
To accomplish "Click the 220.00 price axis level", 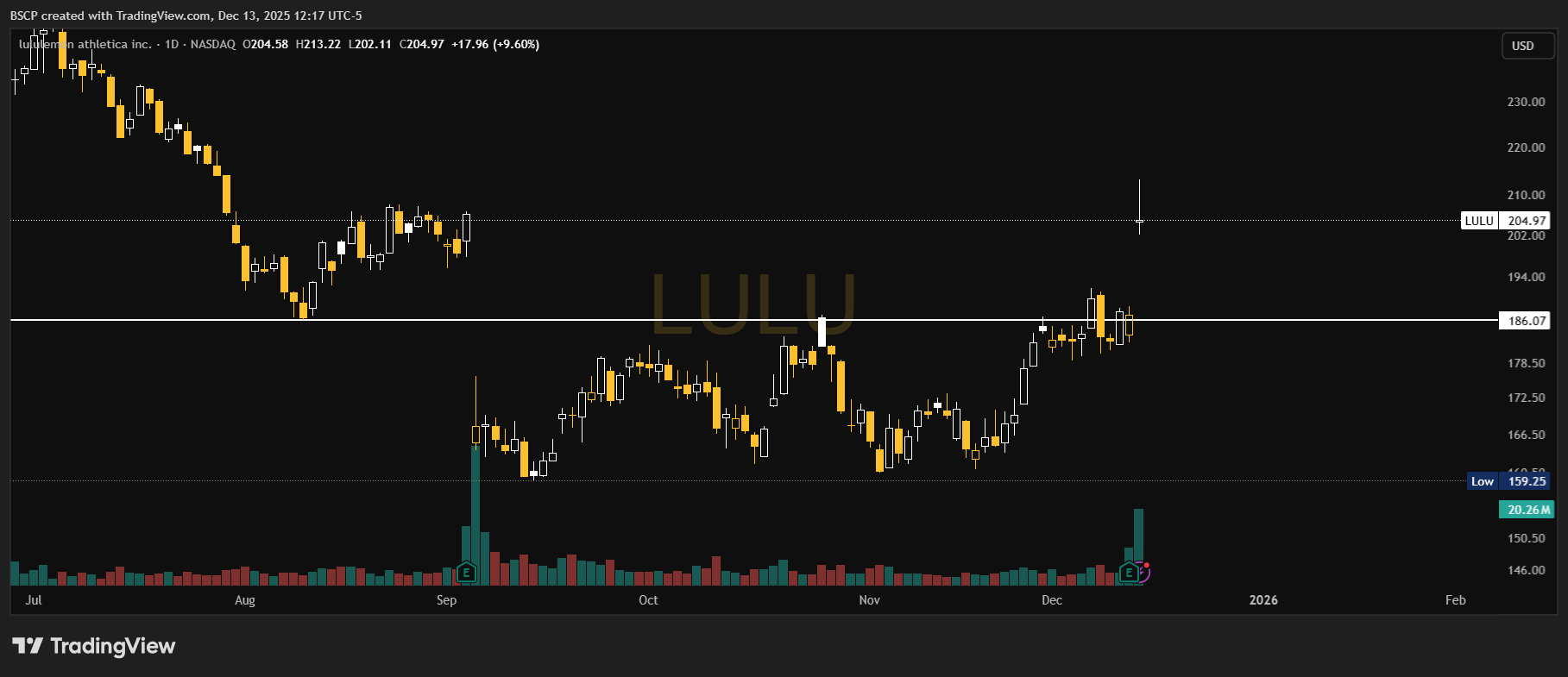I will coord(1526,147).
